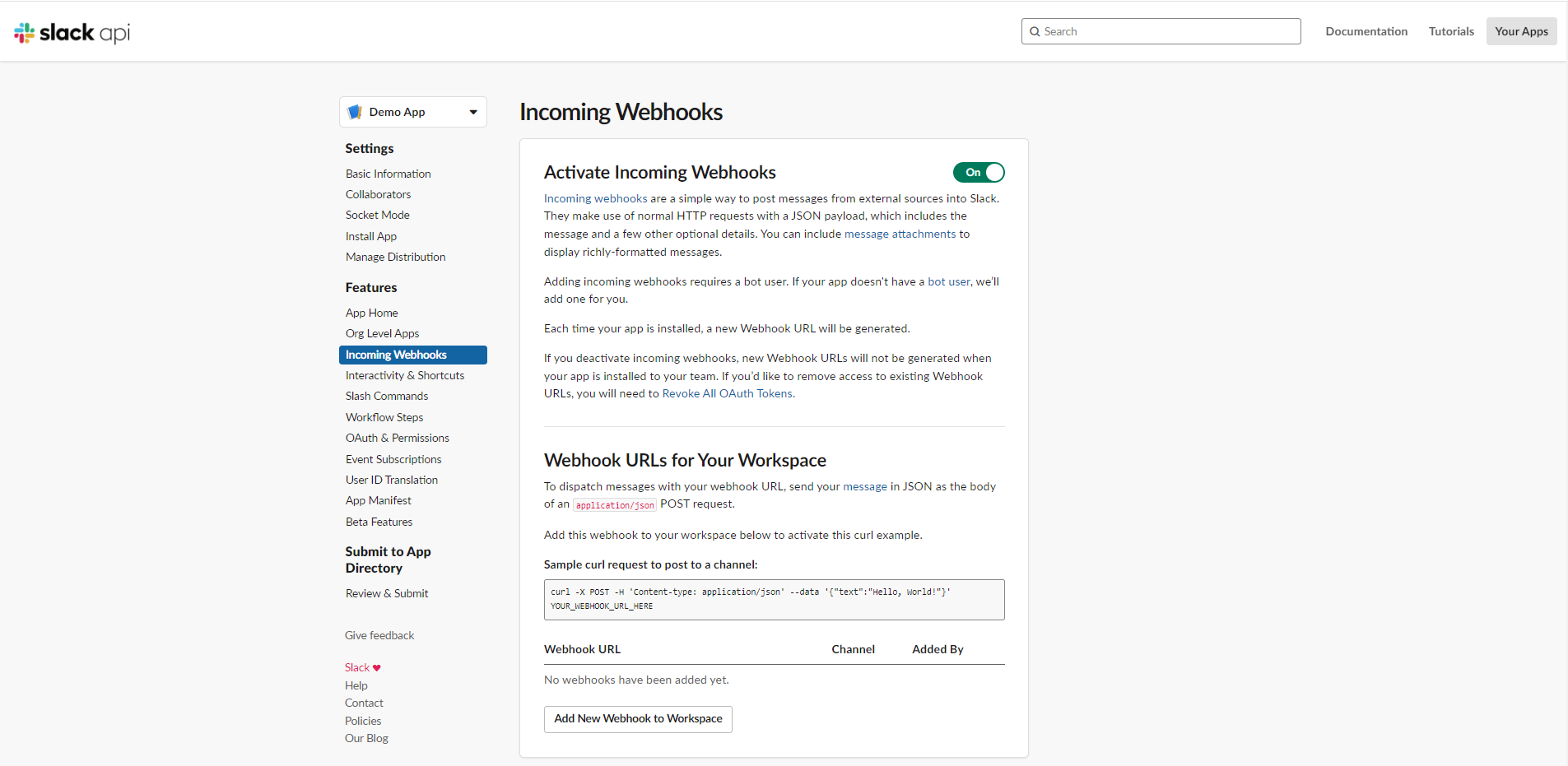Click the Added By column header
The width and height of the screenshot is (1568, 766).
coord(938,649)
